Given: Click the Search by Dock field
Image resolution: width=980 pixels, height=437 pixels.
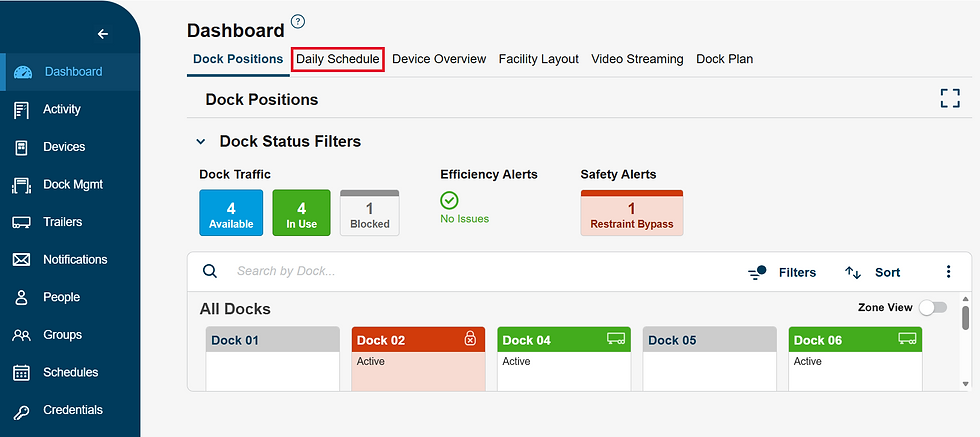Looking at the screenshot, I should coord(400,271).
